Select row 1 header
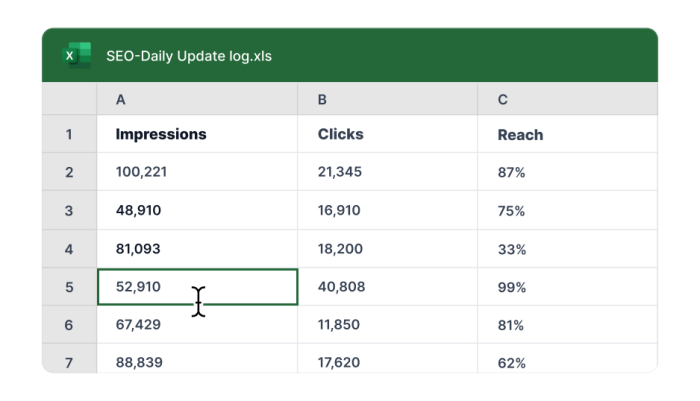The height and width of the screenshot is (401, 700). [69, 134]
